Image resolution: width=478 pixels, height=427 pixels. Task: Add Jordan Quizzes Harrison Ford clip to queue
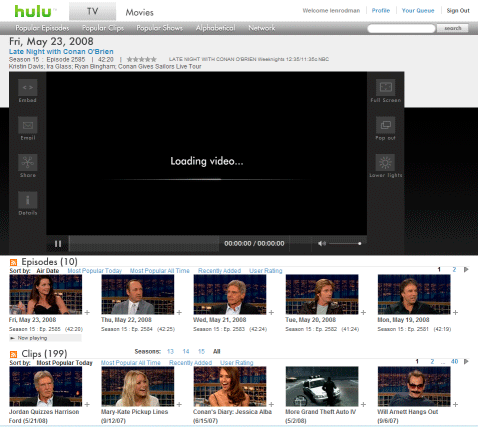[87, 404]
